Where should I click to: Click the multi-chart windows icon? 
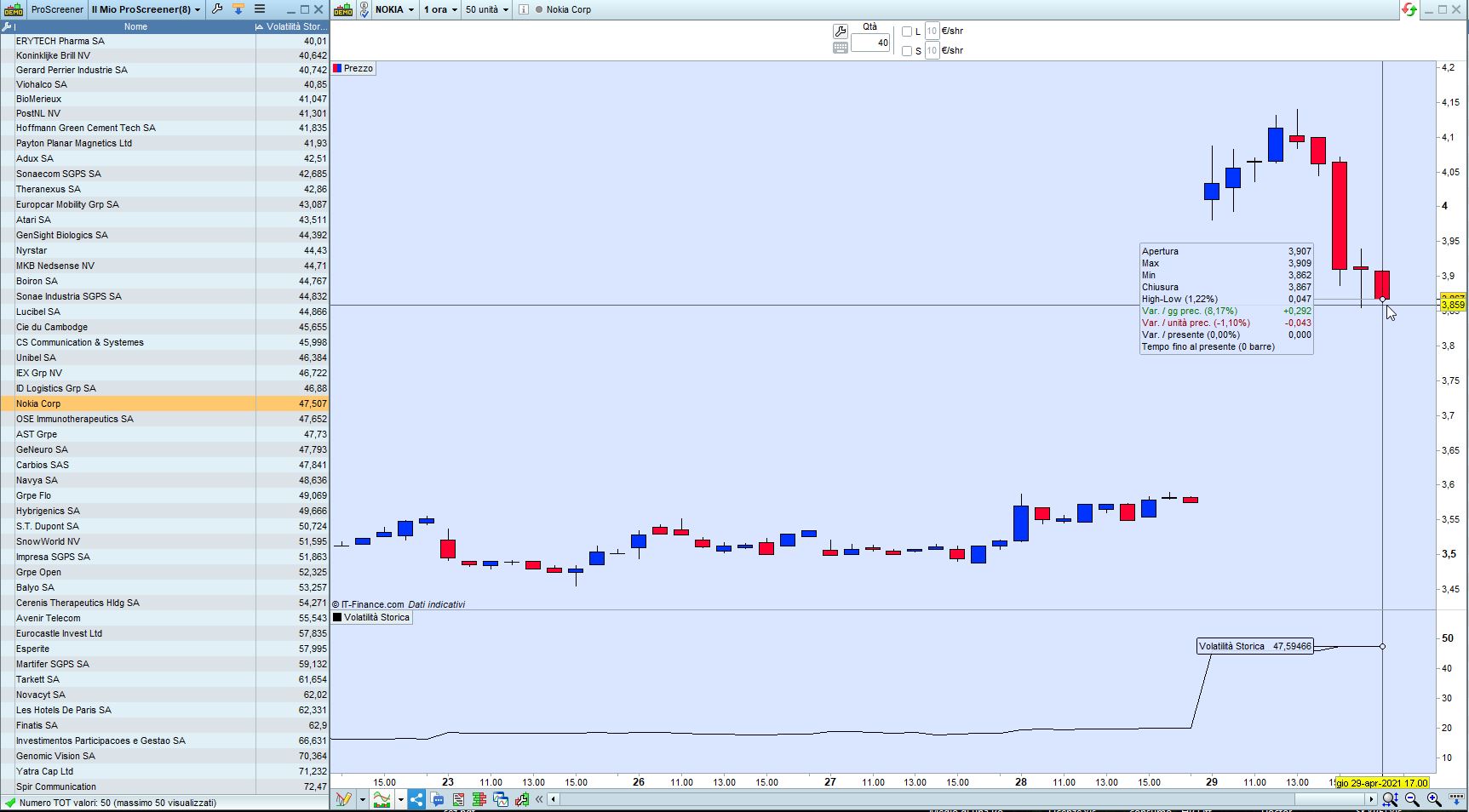click(x=501, y=799)
